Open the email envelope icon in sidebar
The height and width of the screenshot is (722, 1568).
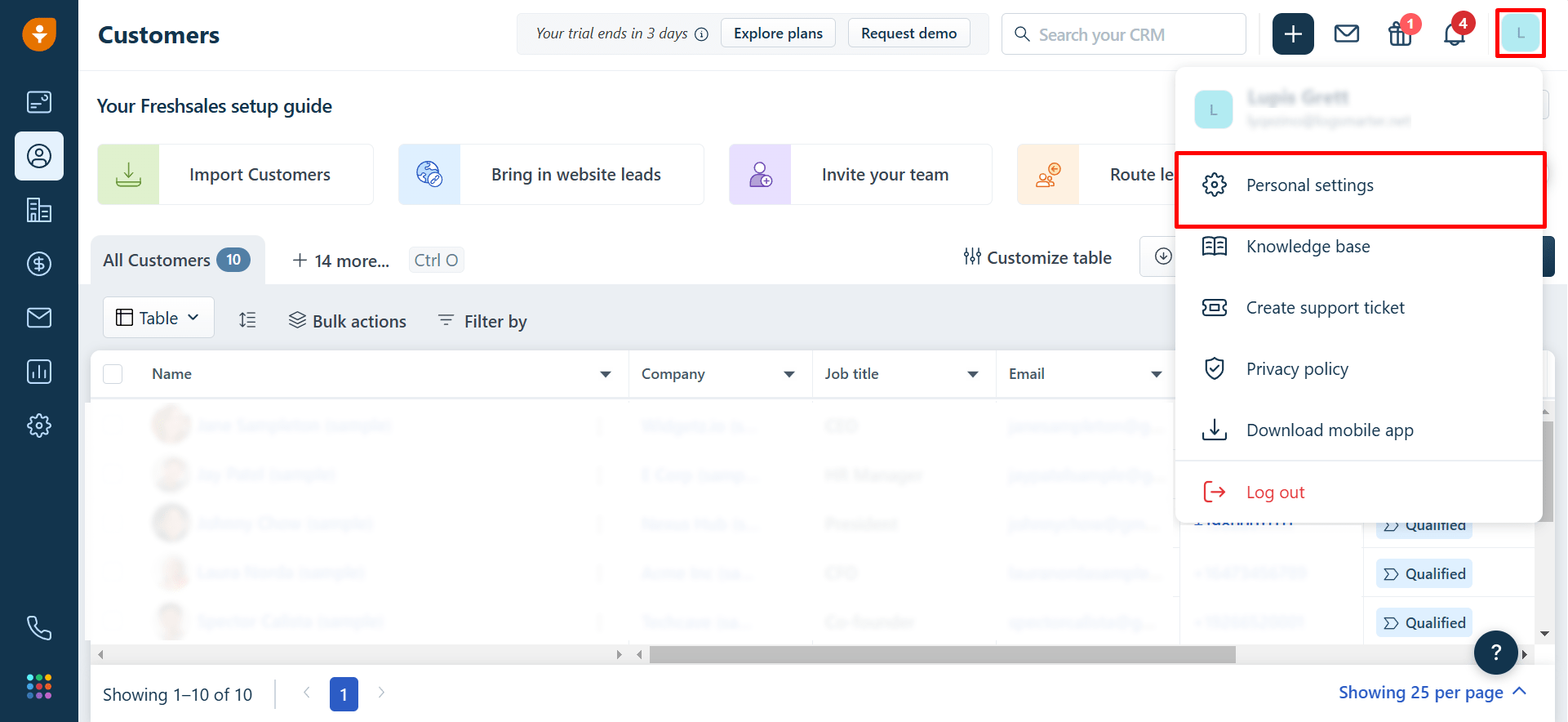[x=39, y=318]
